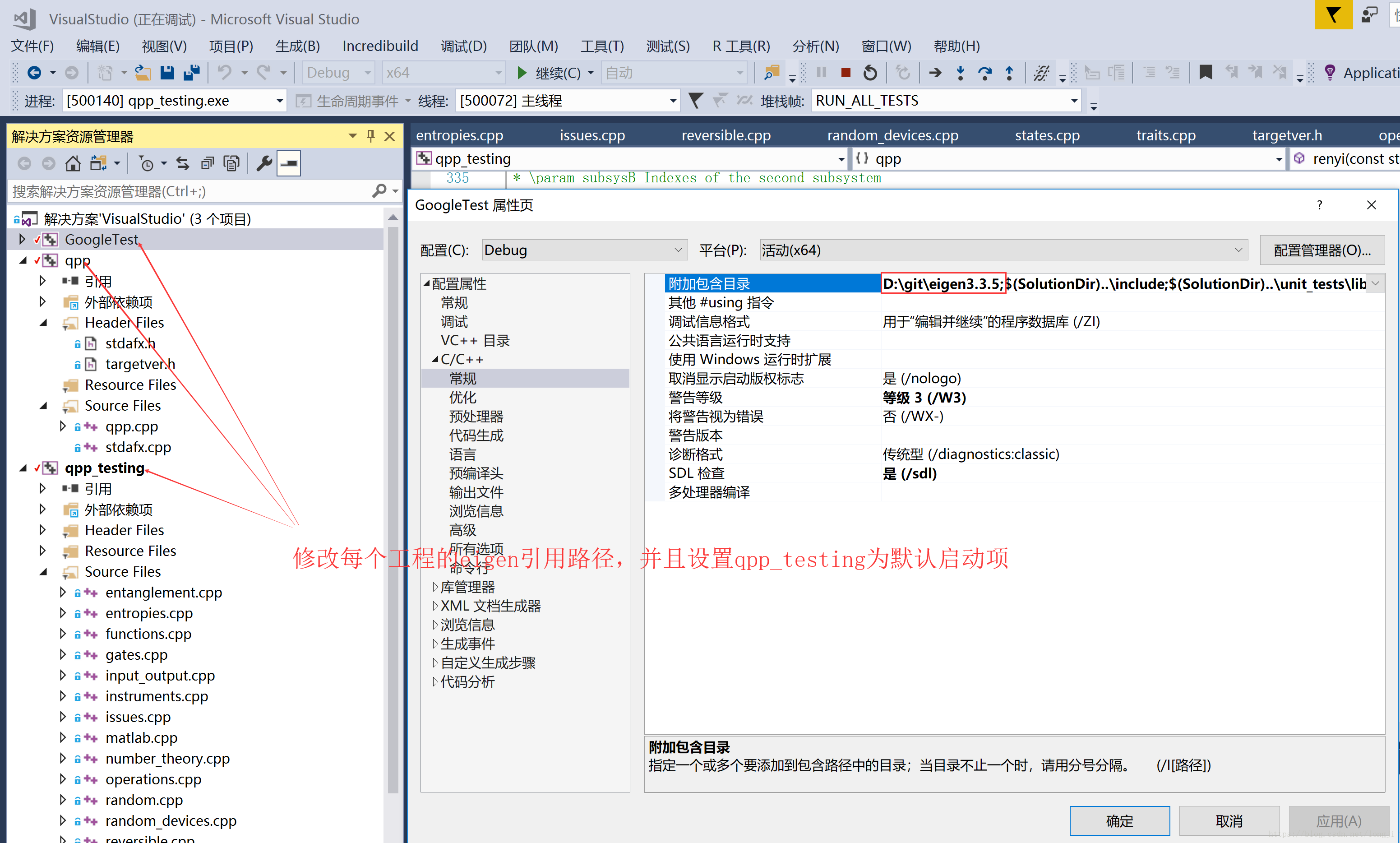The height and width of the screenshot is (843, 1400).
Task: Click the Home icon in Solution Explorer
Action: click(73, 164)
